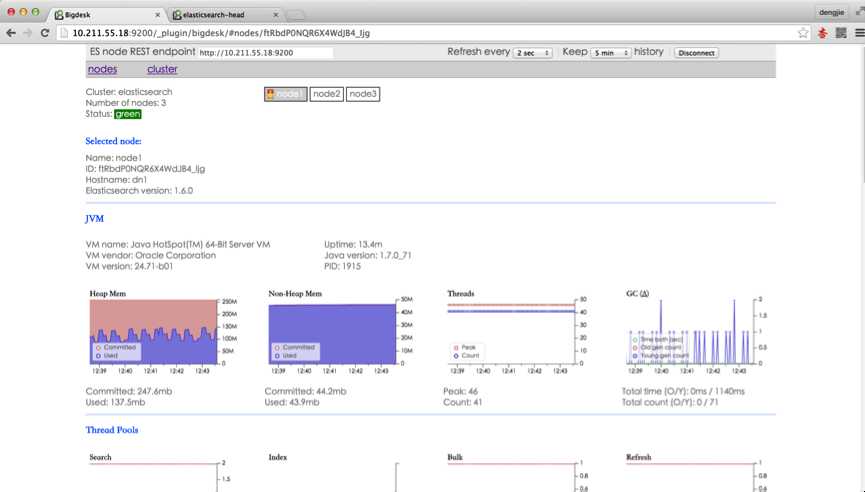Click Elasticsearch version: 1.6.0 text

pyautogui.click(x=139, y=191)
